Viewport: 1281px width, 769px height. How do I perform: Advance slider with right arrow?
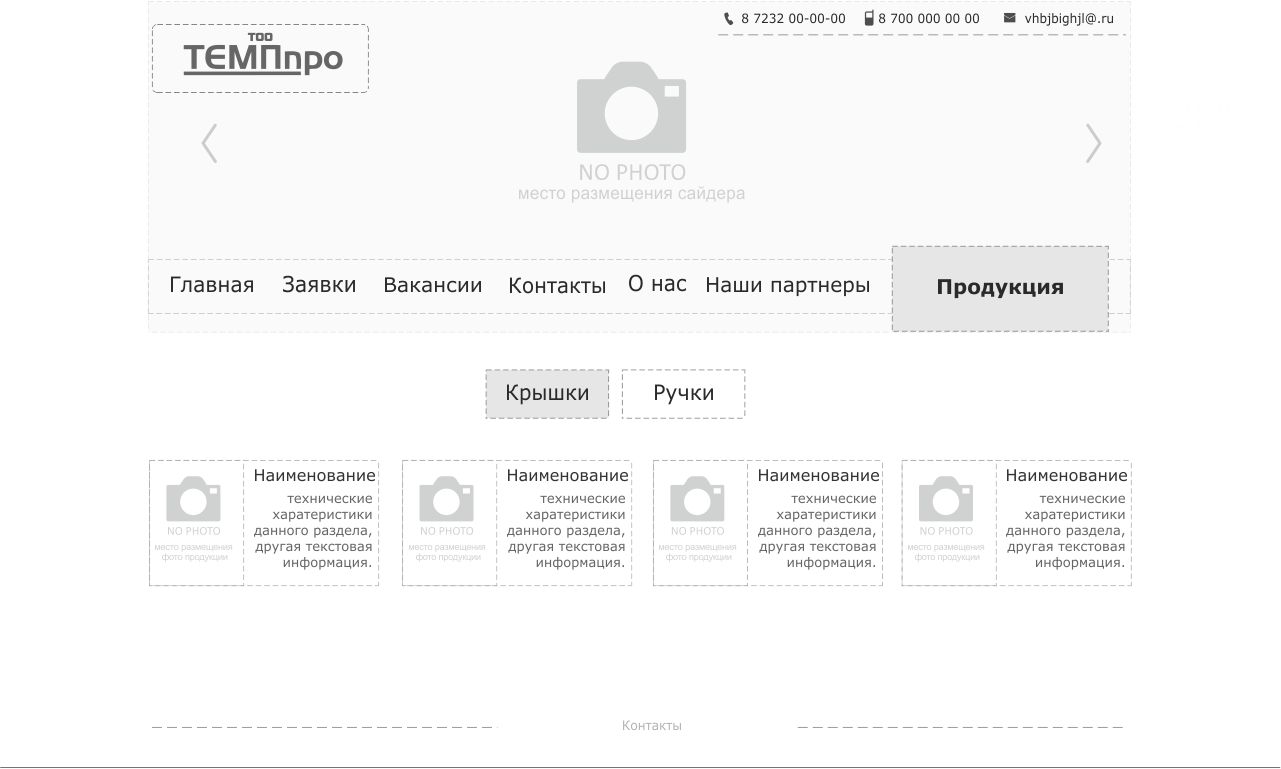click(1093, 143)
